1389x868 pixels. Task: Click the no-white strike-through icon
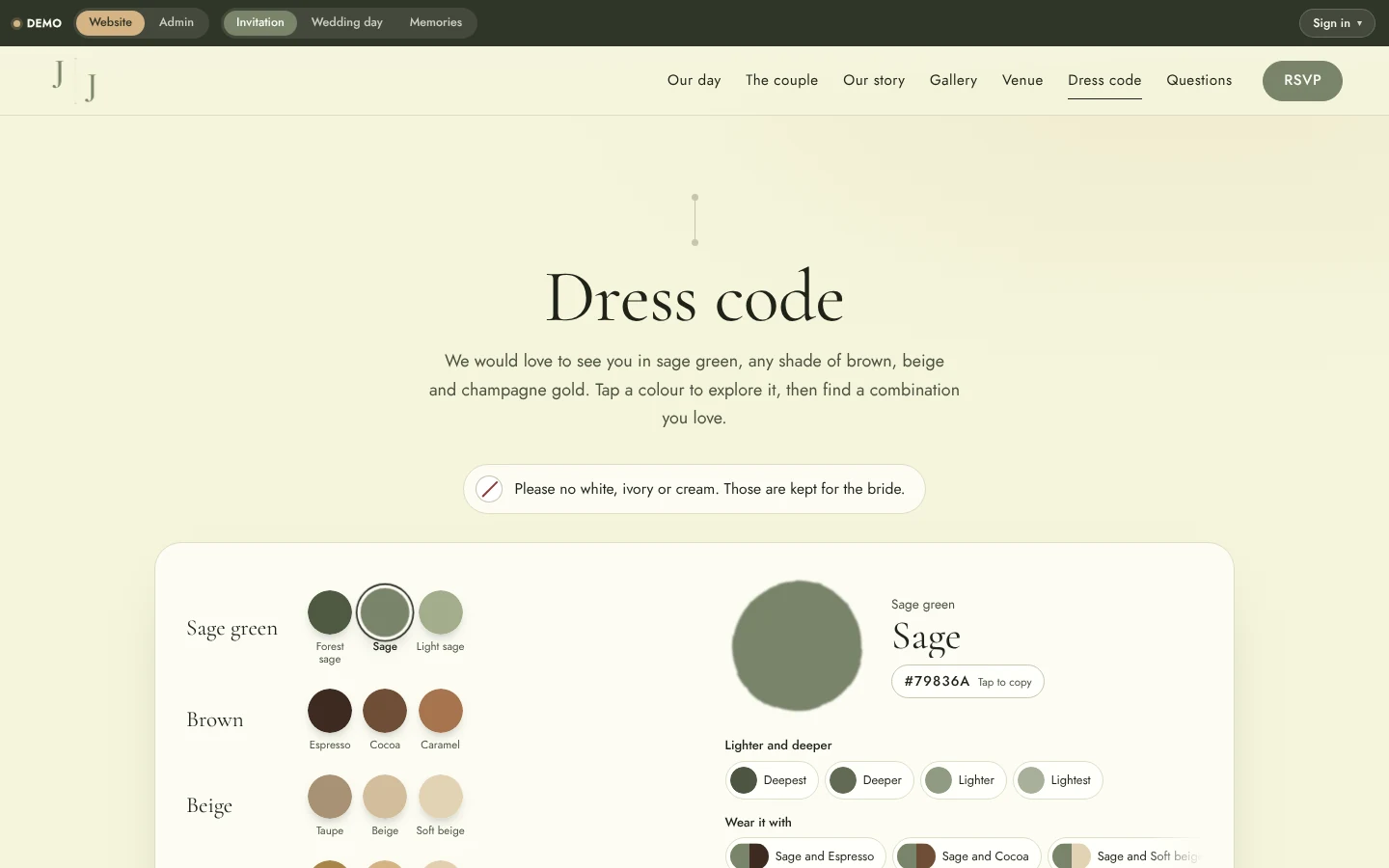pos(489,489)
